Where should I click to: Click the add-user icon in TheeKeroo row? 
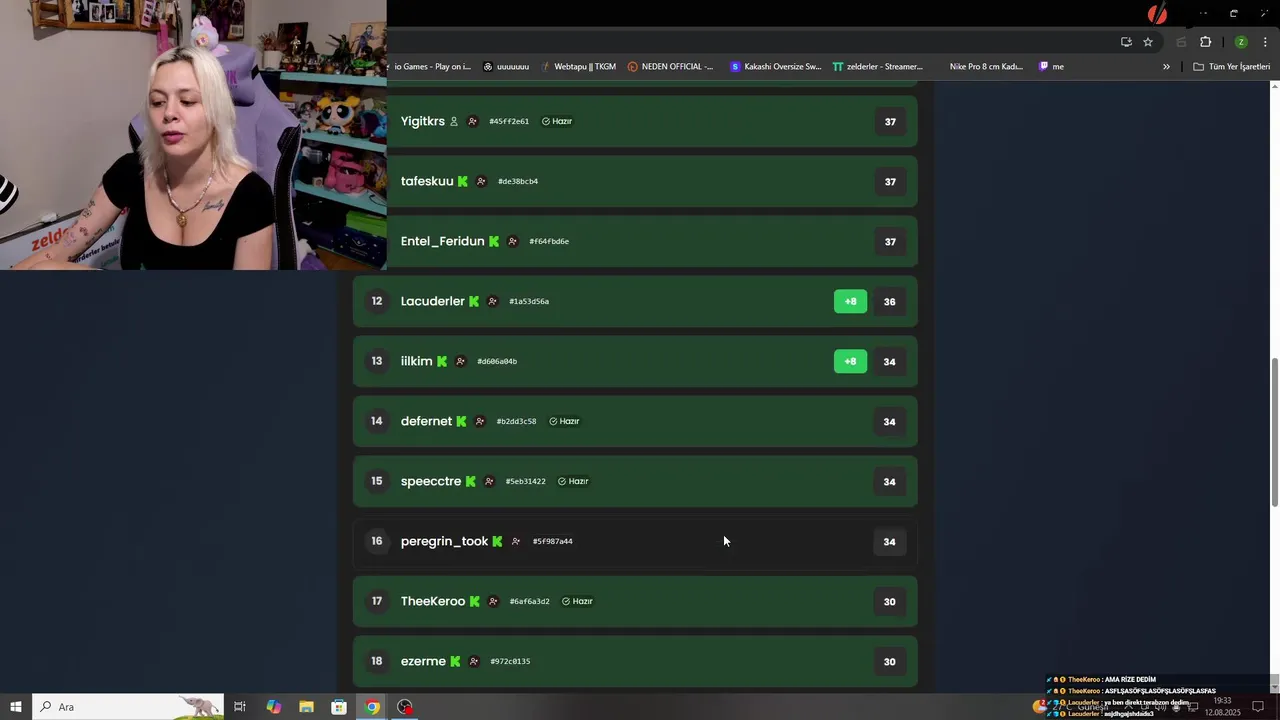(x=493, y=601)
